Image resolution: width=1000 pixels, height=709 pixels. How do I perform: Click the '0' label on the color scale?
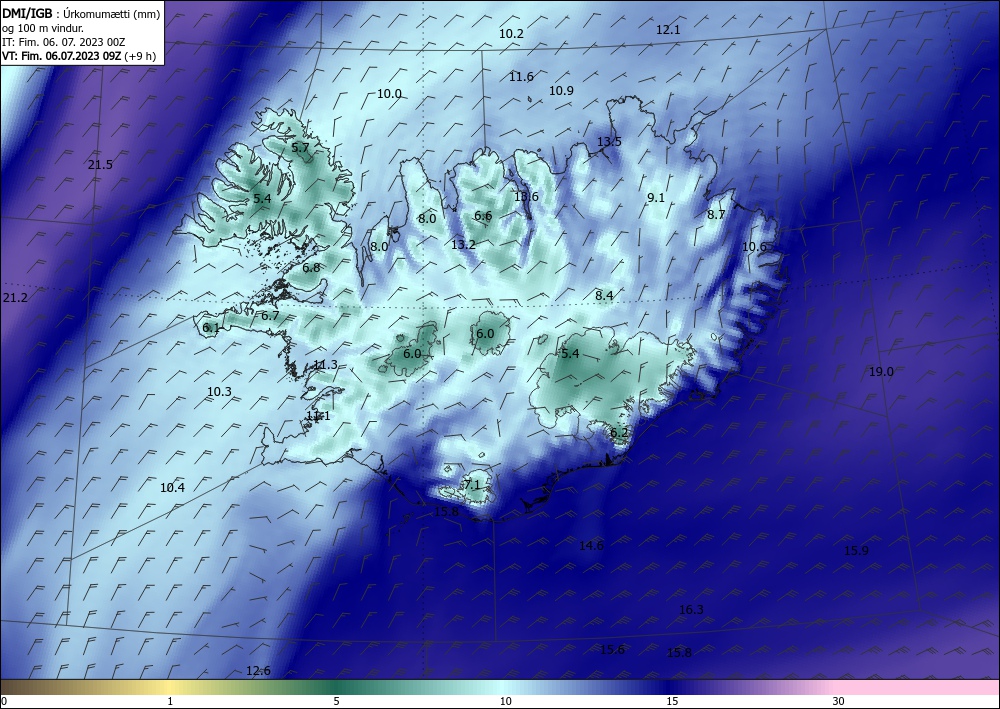[x=4, y=701]
